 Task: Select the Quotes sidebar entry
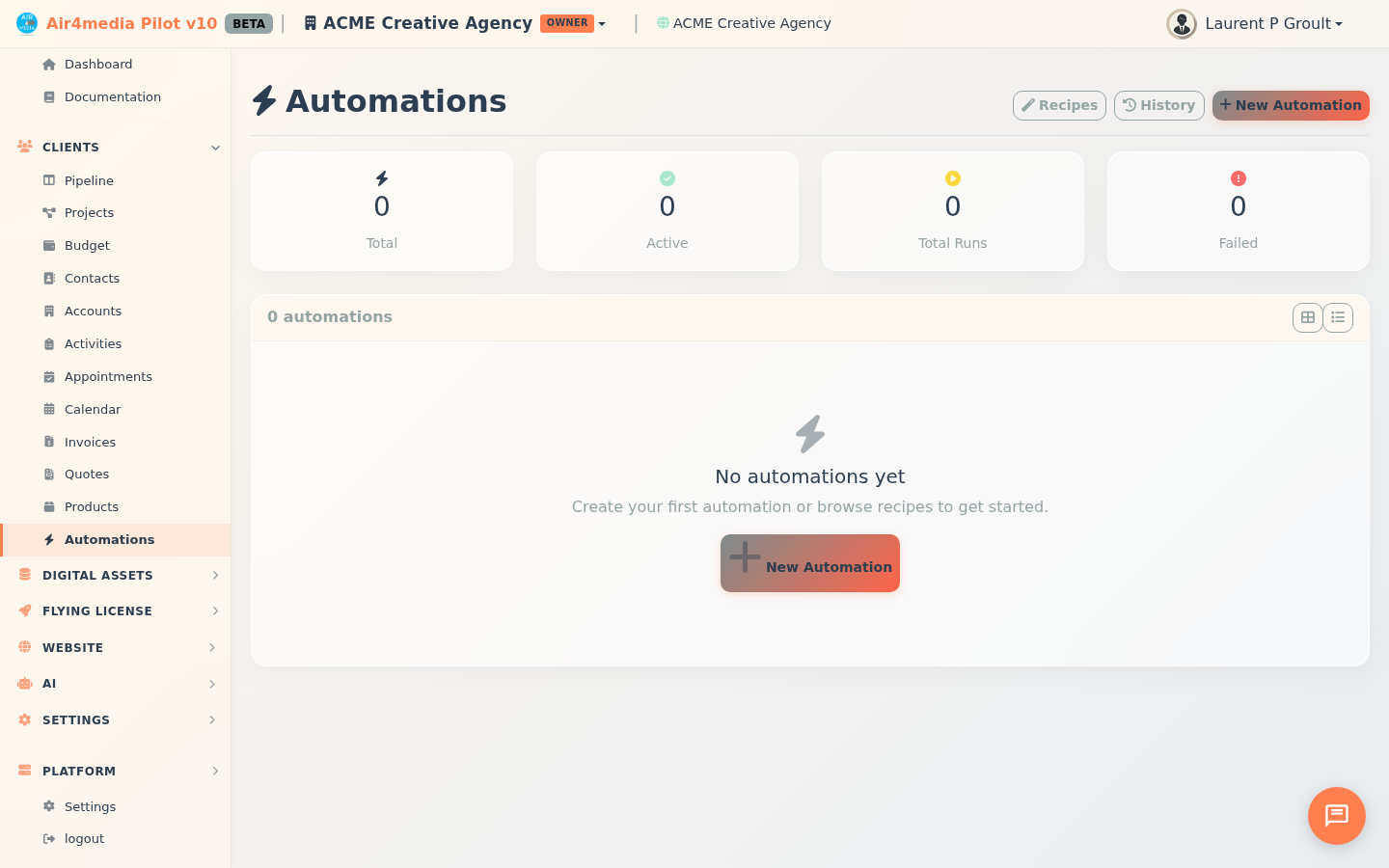coord(87,474)
